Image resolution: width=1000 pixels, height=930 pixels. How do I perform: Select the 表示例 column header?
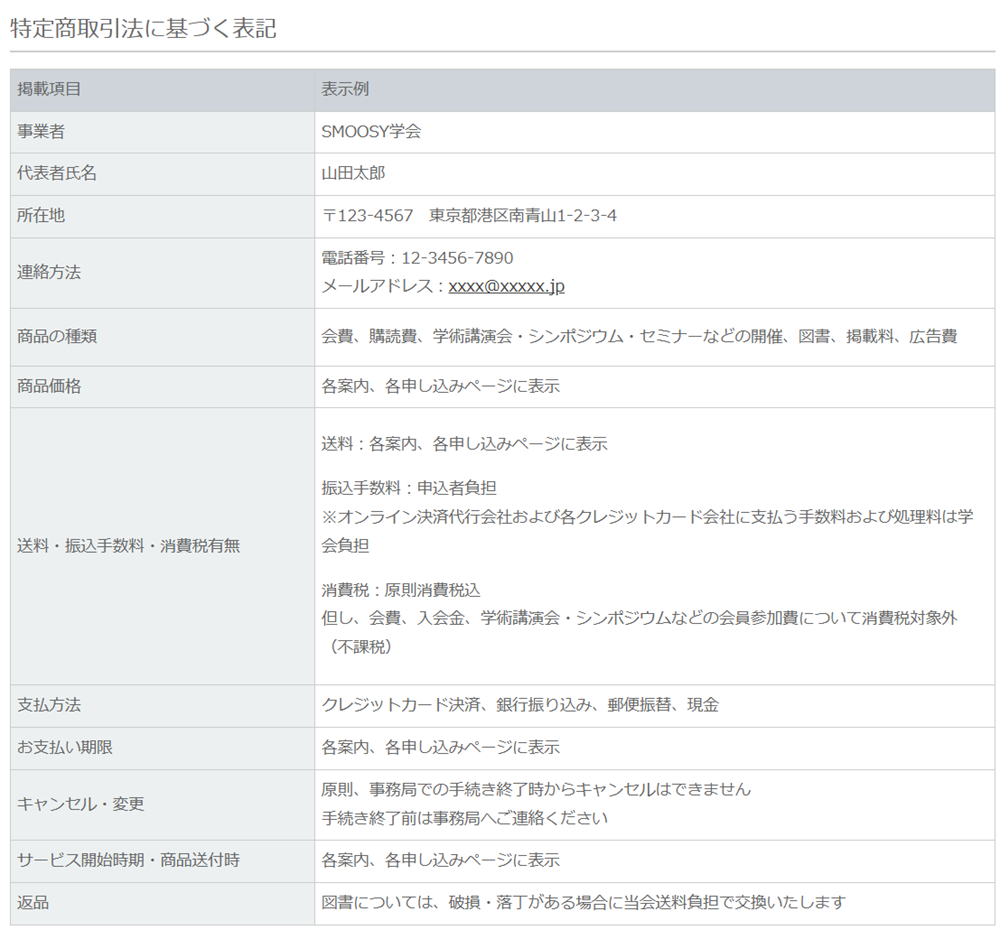click(x=345, y=89)
